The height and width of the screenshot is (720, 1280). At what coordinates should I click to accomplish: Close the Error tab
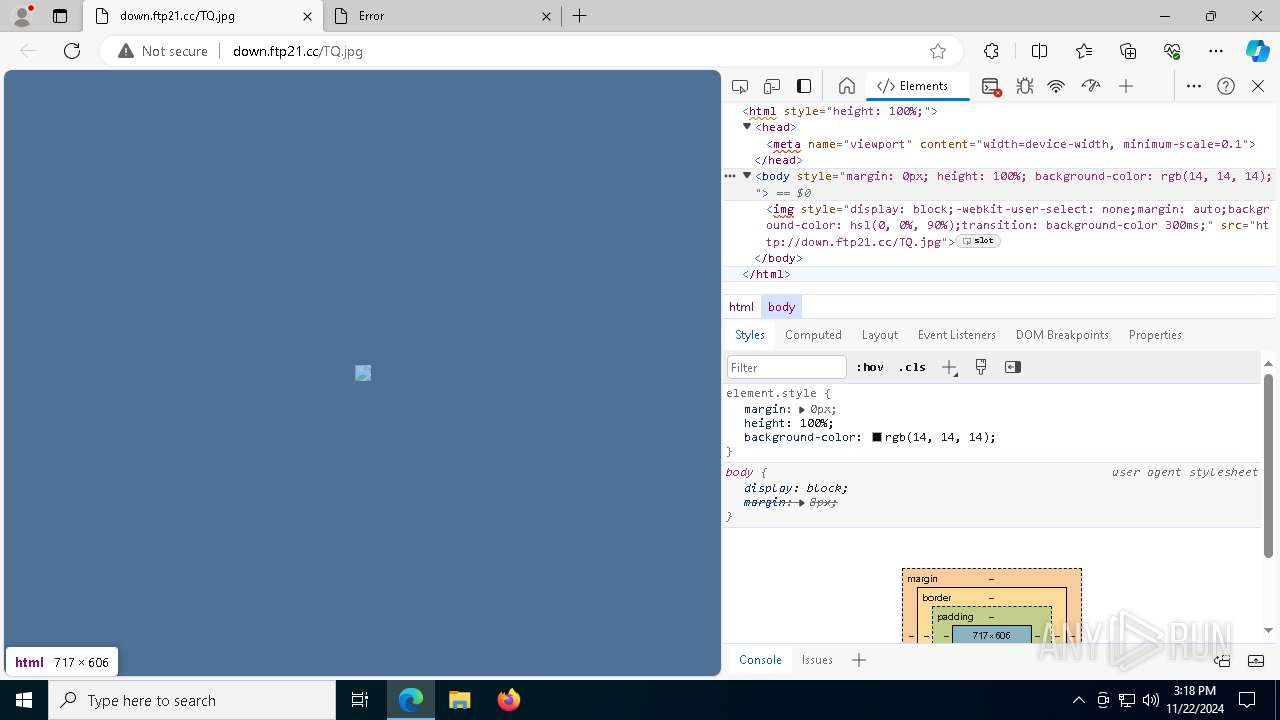point(546,16)
